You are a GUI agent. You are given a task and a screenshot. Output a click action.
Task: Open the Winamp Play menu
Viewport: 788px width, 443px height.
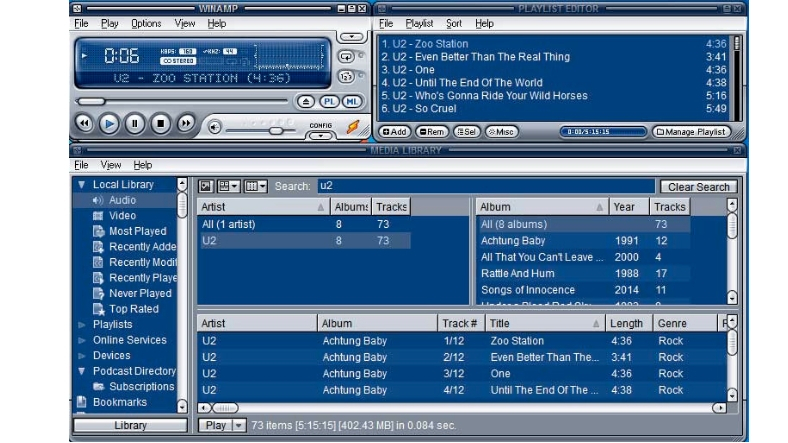pos(110,24)
